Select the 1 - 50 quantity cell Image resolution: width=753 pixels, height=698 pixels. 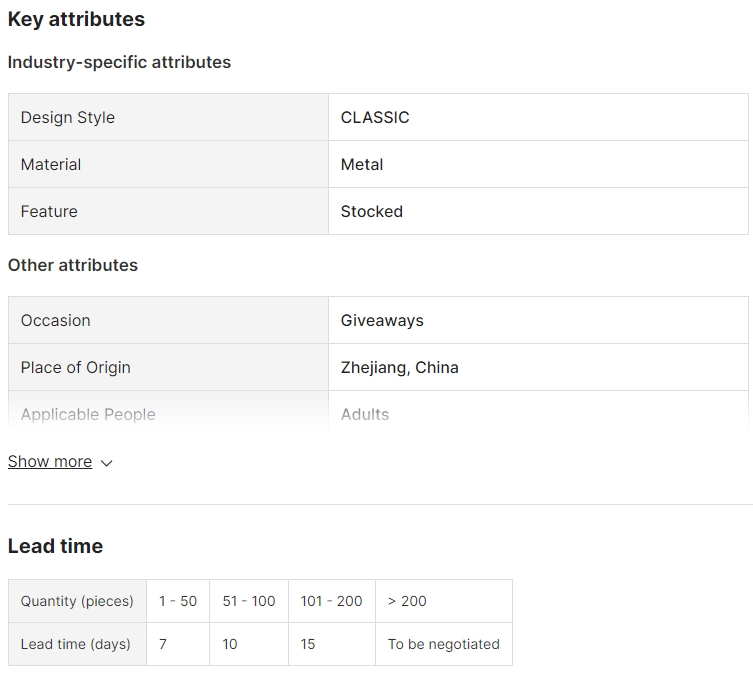178,601
